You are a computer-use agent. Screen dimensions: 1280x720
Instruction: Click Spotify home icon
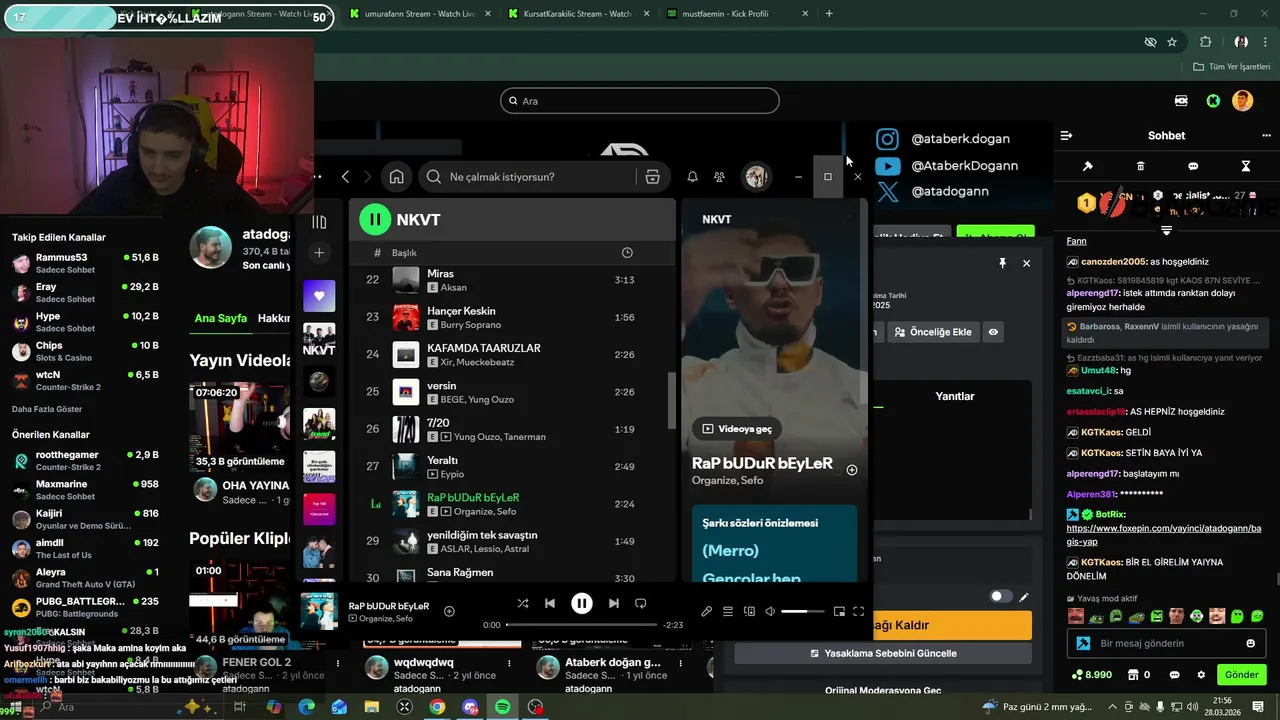pos(397,177)
